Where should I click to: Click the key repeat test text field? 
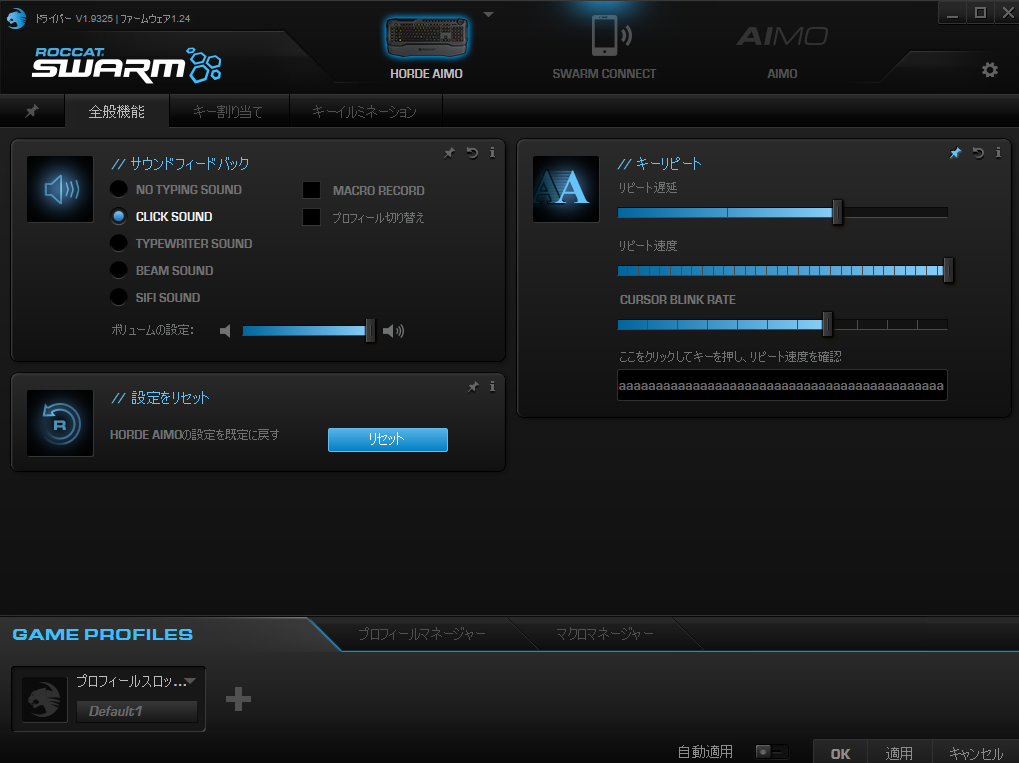pos(782,385)
